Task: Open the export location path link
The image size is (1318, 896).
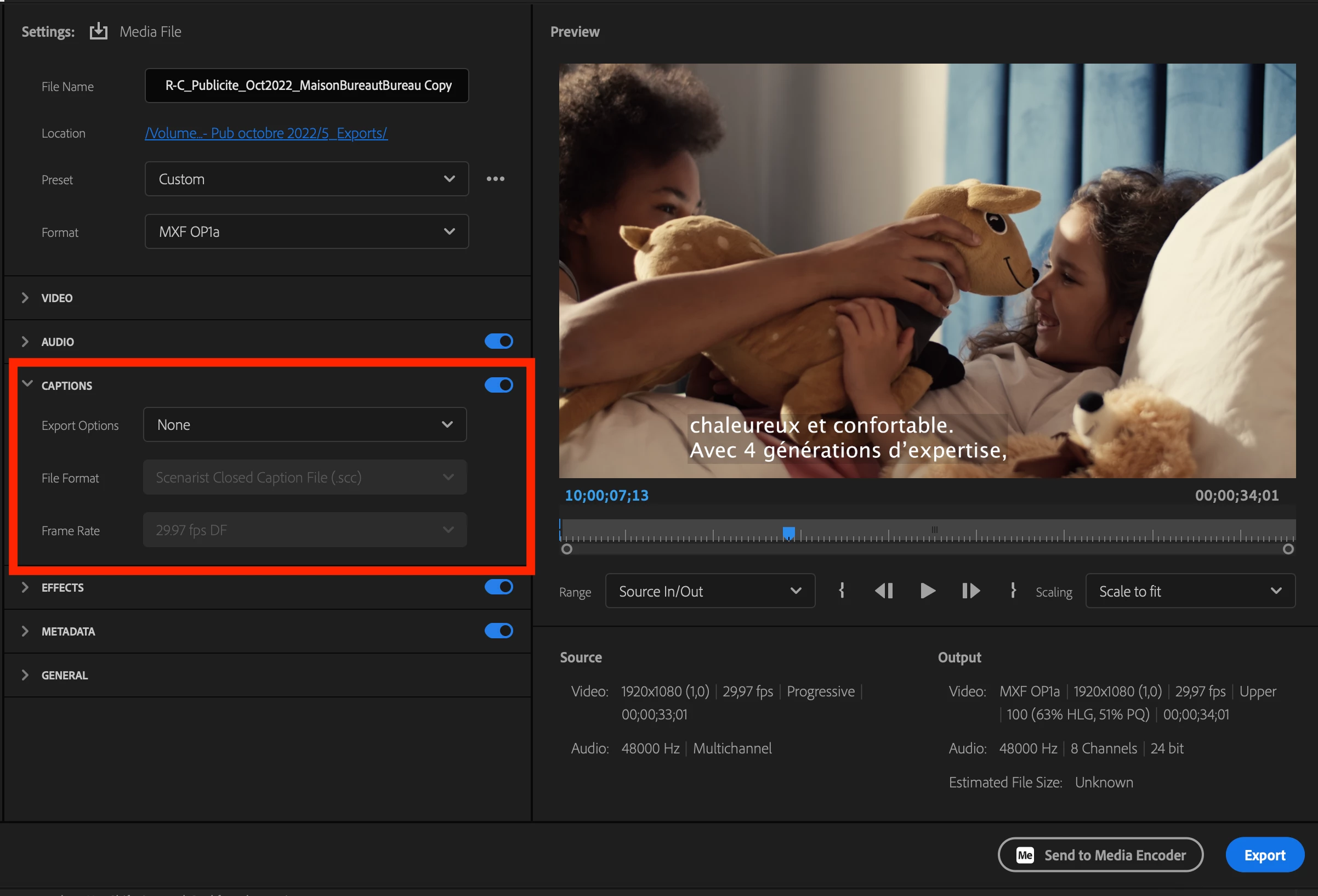Action: (266, 133)
